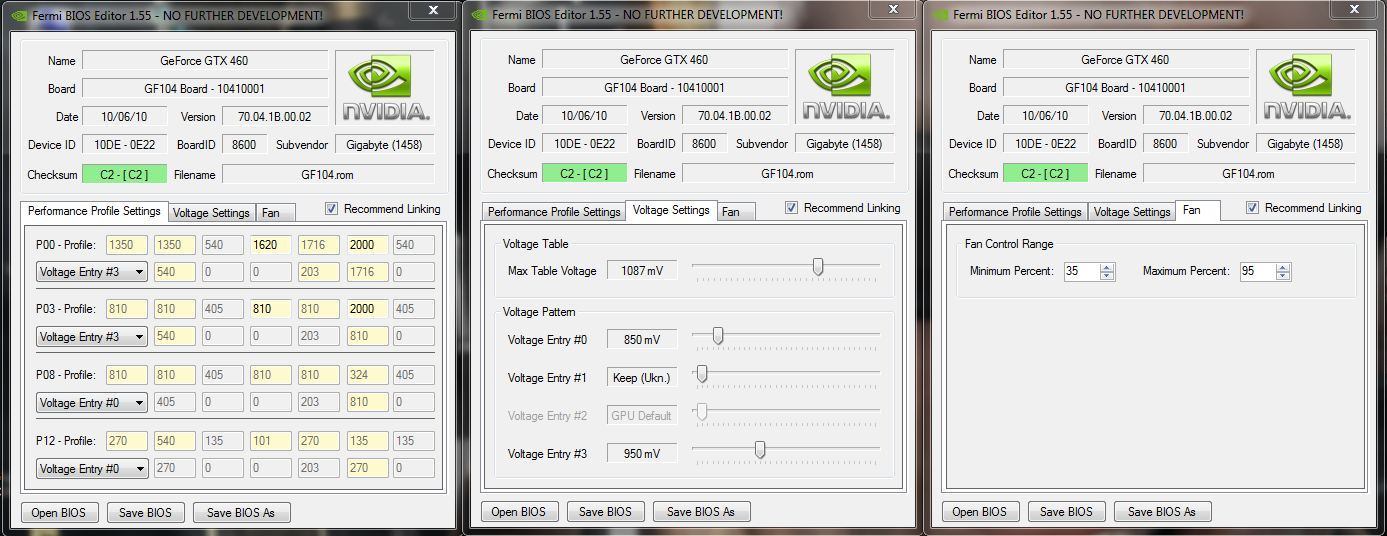Click Device ID field in Performance Profile window
The width and height of the screenshot is (1387, 536).
tap(124, 145)
